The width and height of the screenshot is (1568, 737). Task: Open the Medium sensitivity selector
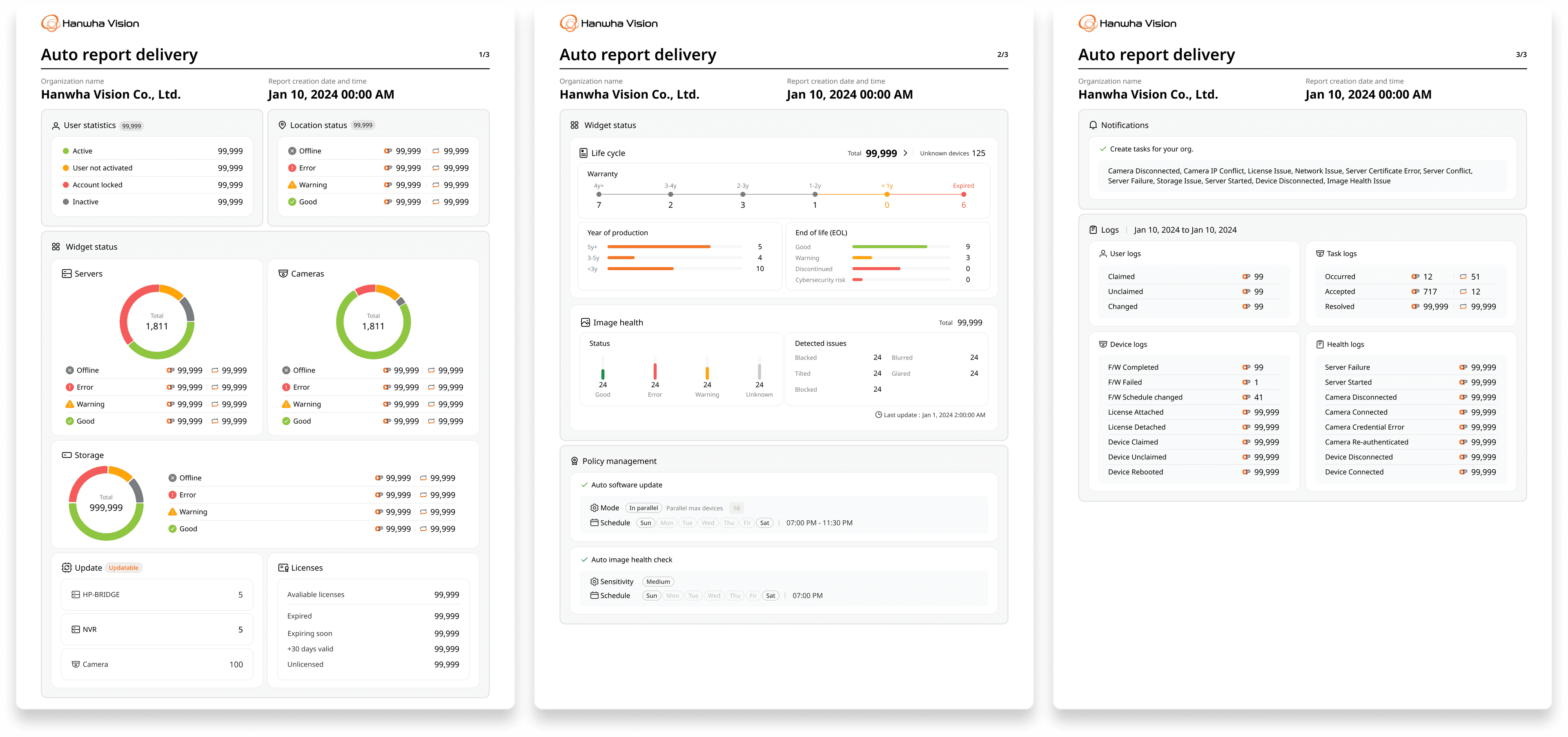[658, 582]
